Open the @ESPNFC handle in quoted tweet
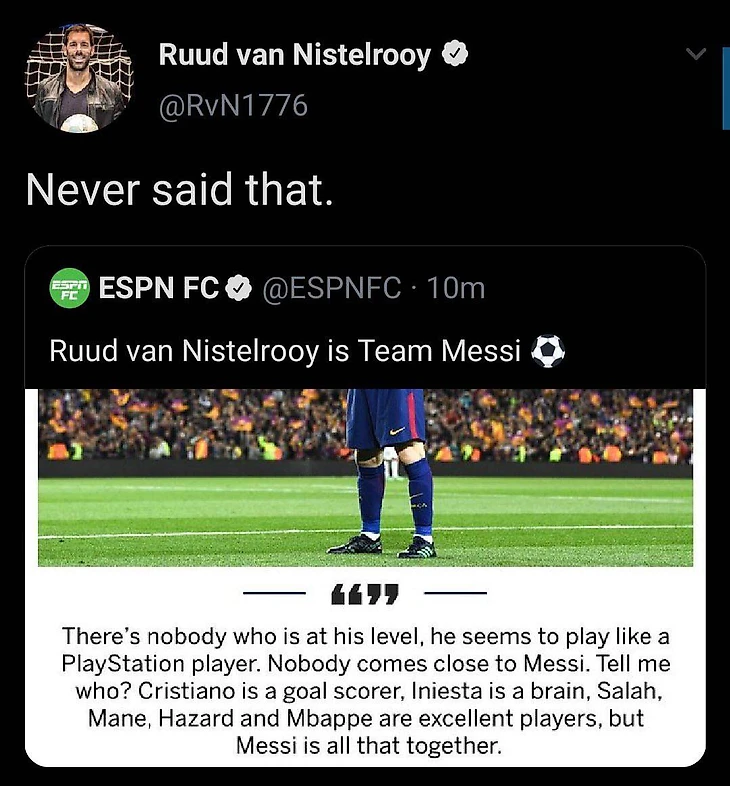730x786 pixels. [x=332, y=288]
